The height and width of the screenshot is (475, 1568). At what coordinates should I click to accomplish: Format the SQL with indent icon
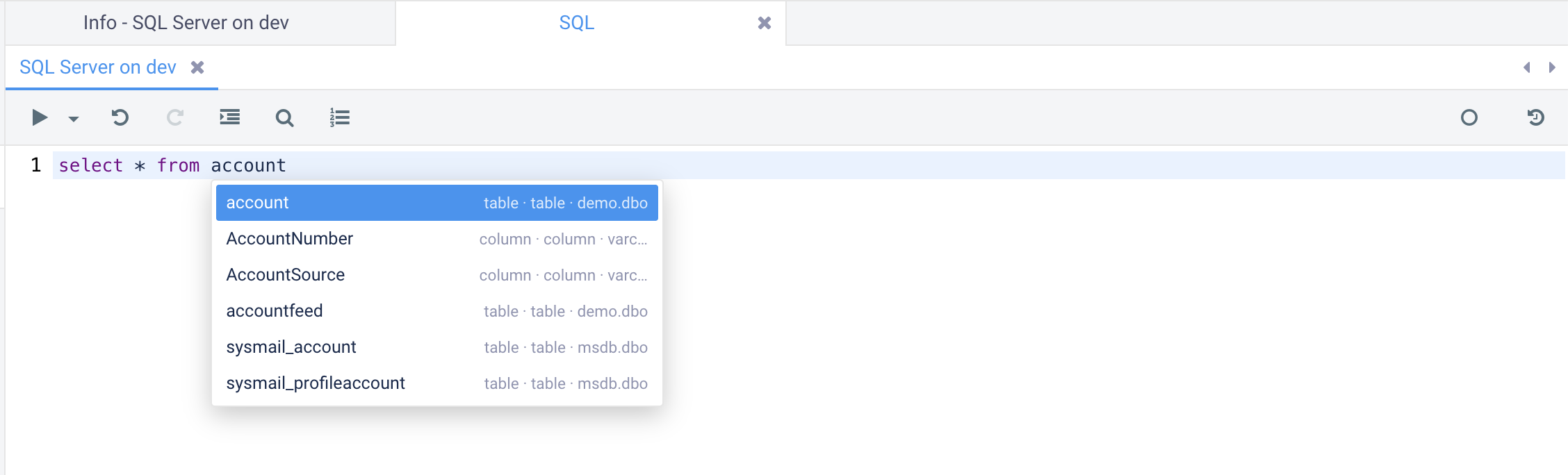[x=230, y=117]
